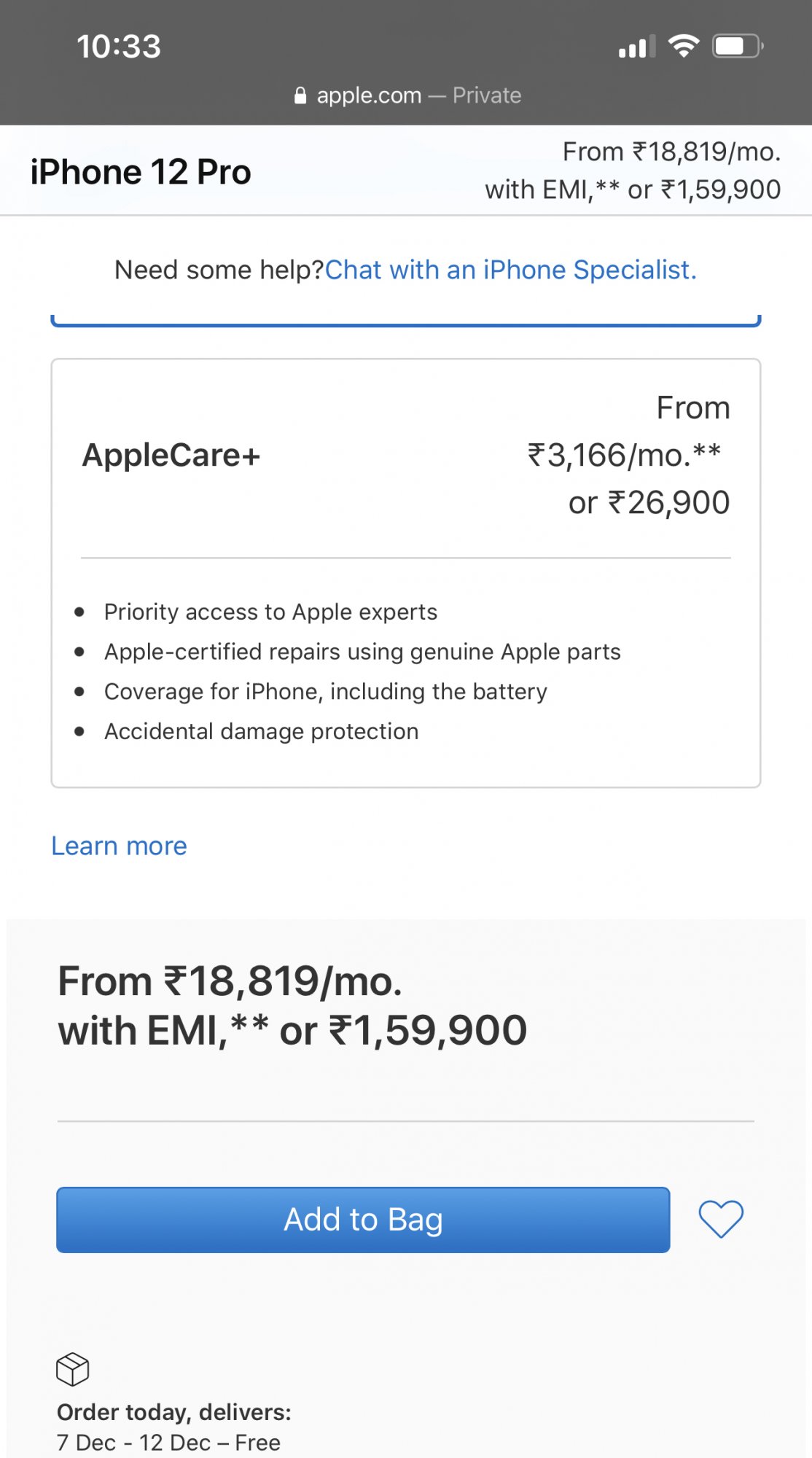Tap the delivery box icon
812x1458 pixels.
(73, 1369)
